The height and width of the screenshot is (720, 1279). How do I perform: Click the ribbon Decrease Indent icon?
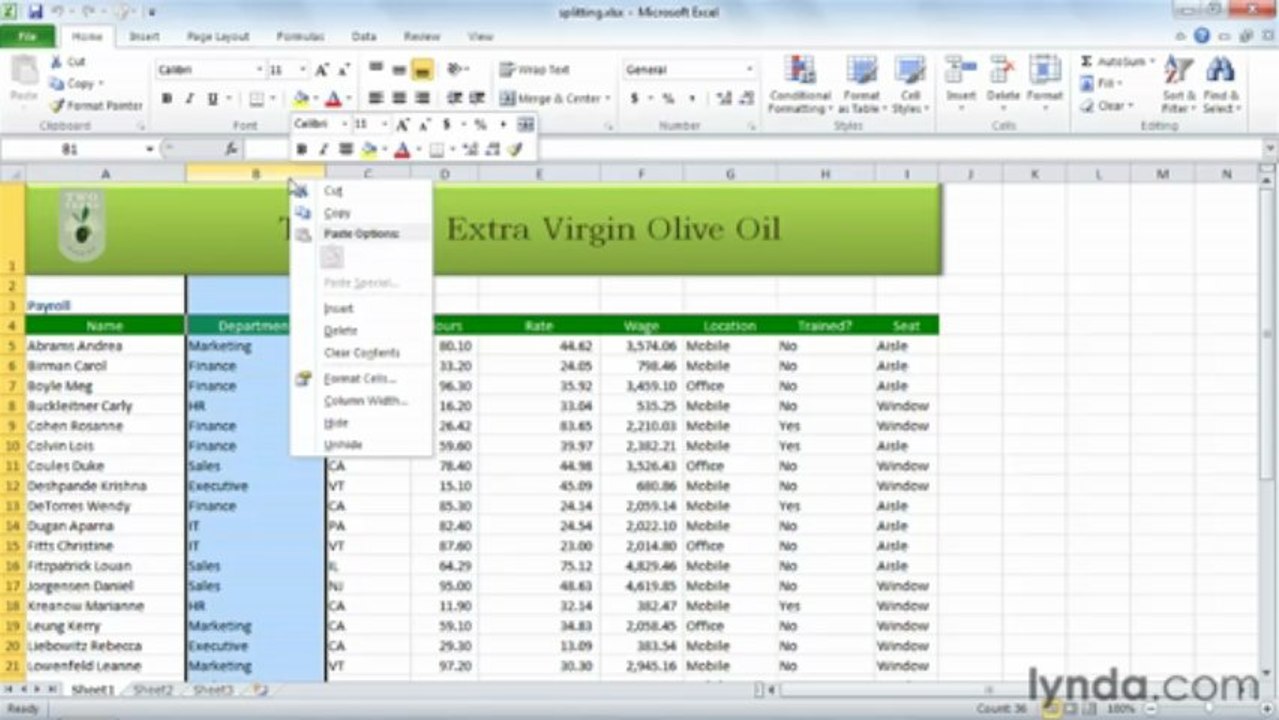coord(454,98)
